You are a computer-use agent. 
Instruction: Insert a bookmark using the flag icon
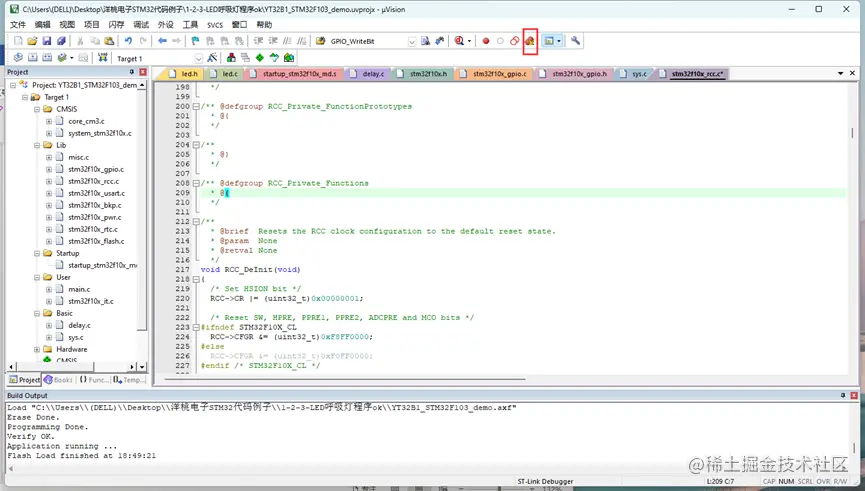point(195,41)
